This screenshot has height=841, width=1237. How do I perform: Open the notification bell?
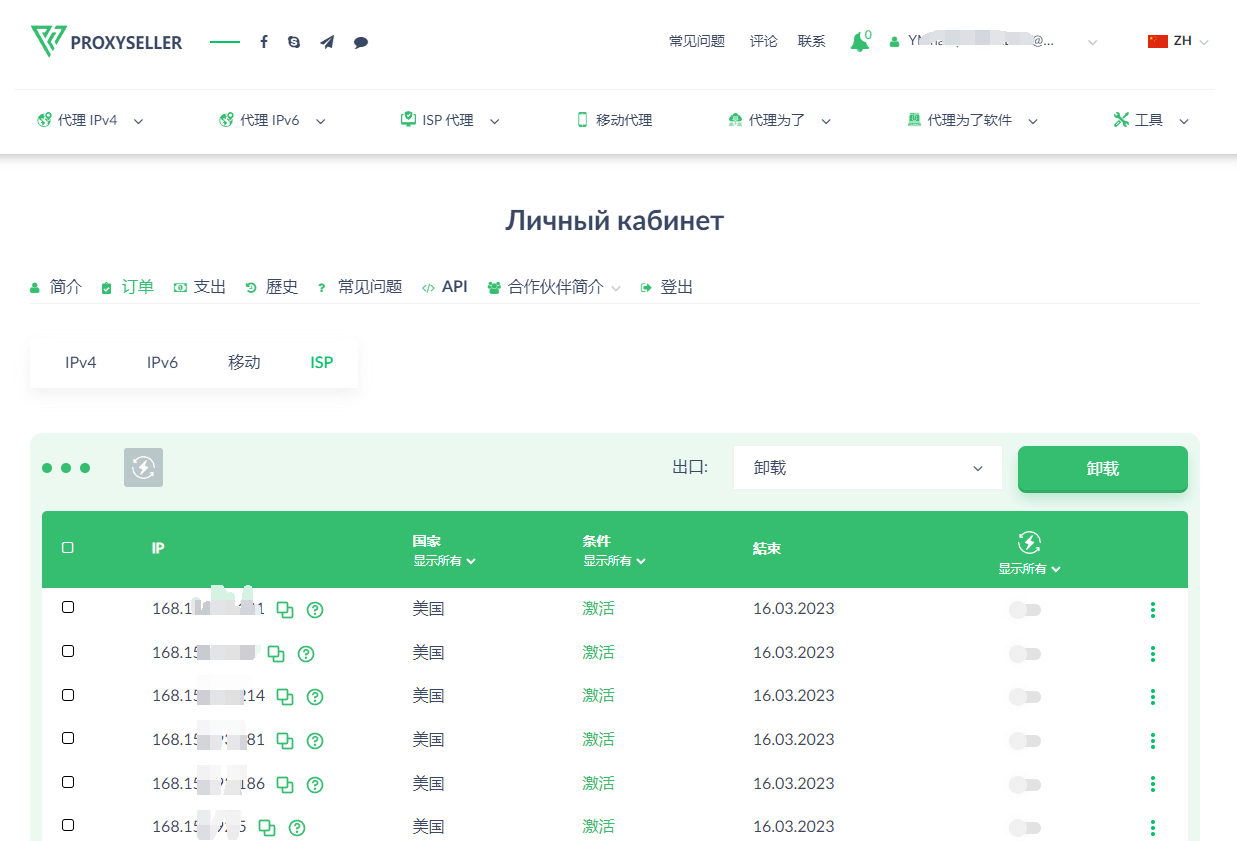[859, 42]
